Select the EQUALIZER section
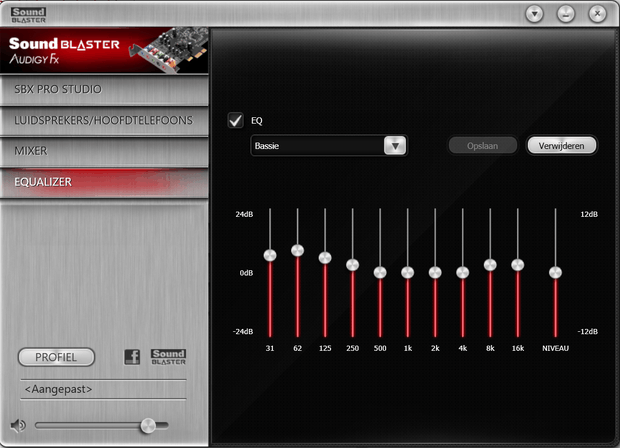The width and height of the screenshot is (620, 448). click(x=104, y=182)
